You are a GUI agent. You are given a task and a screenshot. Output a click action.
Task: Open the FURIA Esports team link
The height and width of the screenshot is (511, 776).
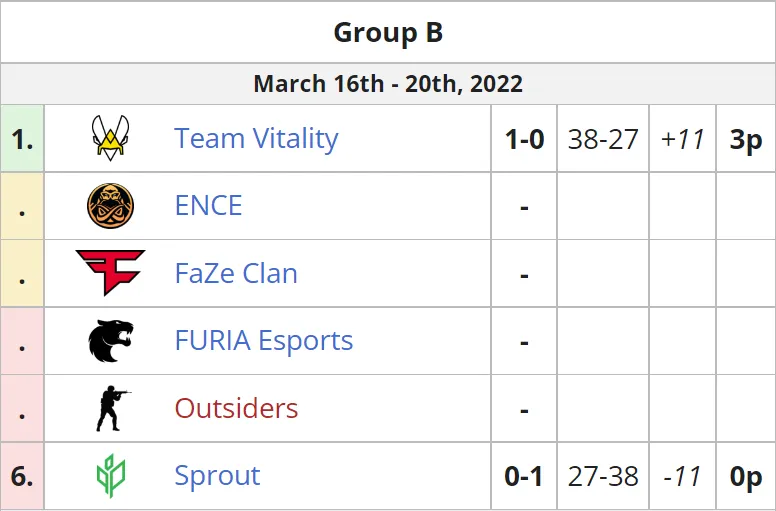coord(264,341)
